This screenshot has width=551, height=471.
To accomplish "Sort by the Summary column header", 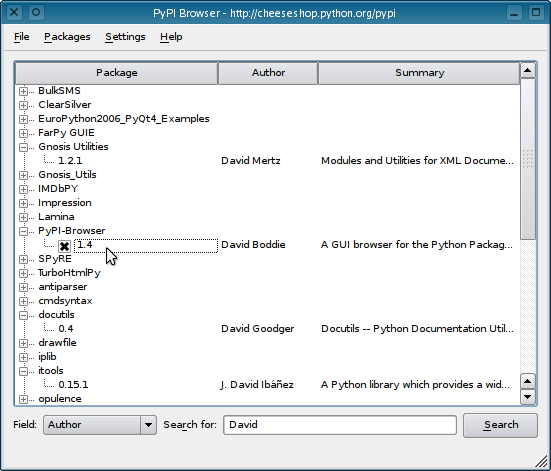I will [419, 73].
